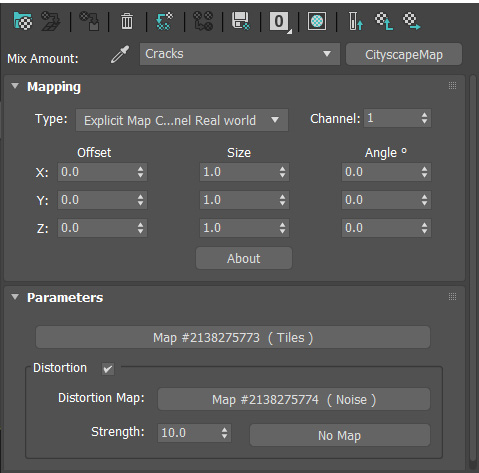Viewport: 479px width, 473px height.
Task: Click Go Forward to Sibling icon
Action: (x=411, y=21)
